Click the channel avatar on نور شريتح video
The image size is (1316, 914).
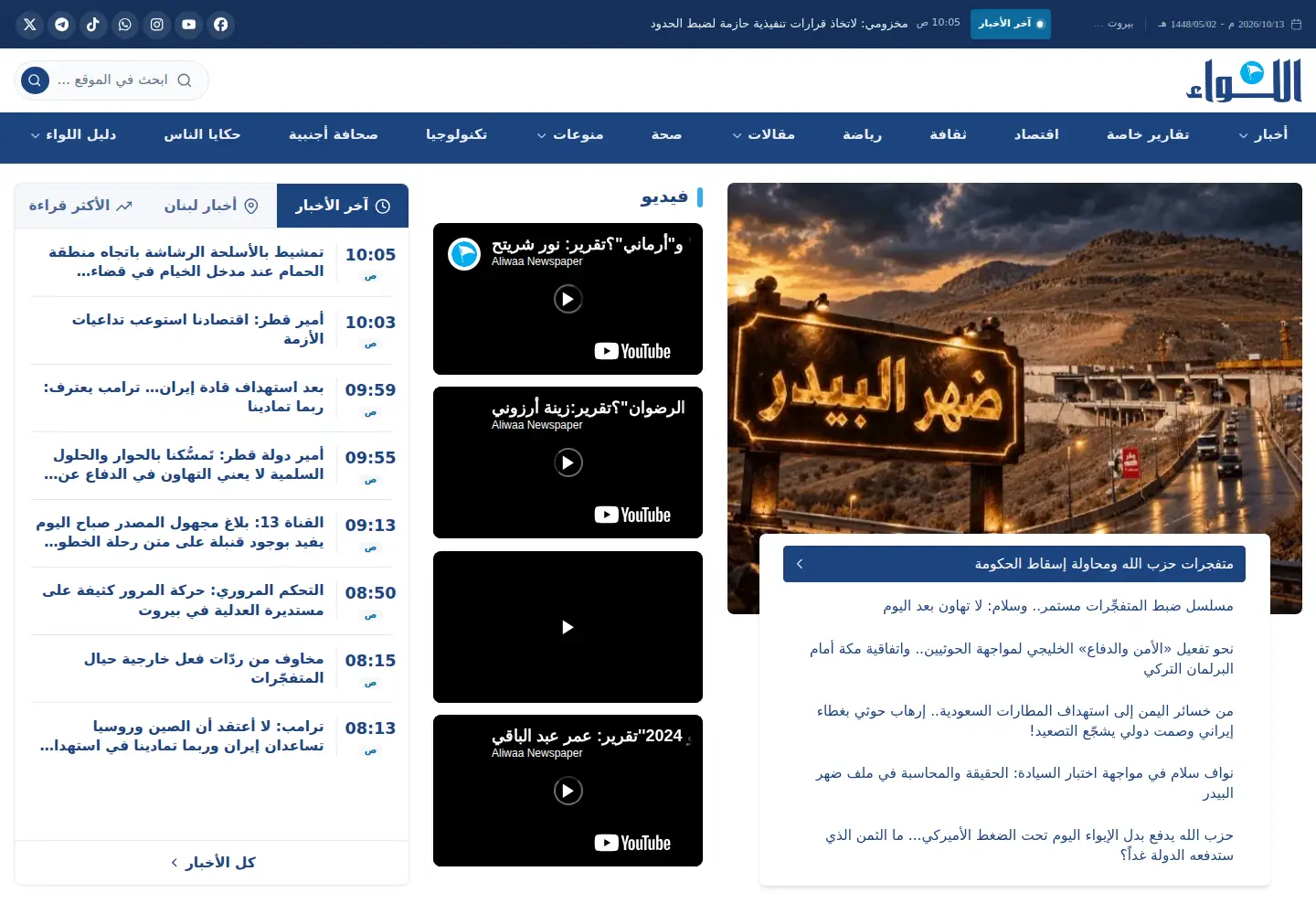(464, 253)
